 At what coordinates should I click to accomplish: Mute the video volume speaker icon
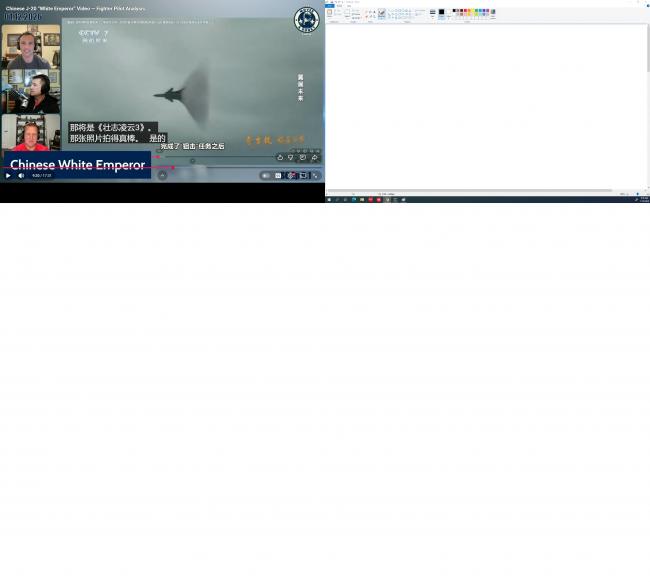click(x=21, y=175)
